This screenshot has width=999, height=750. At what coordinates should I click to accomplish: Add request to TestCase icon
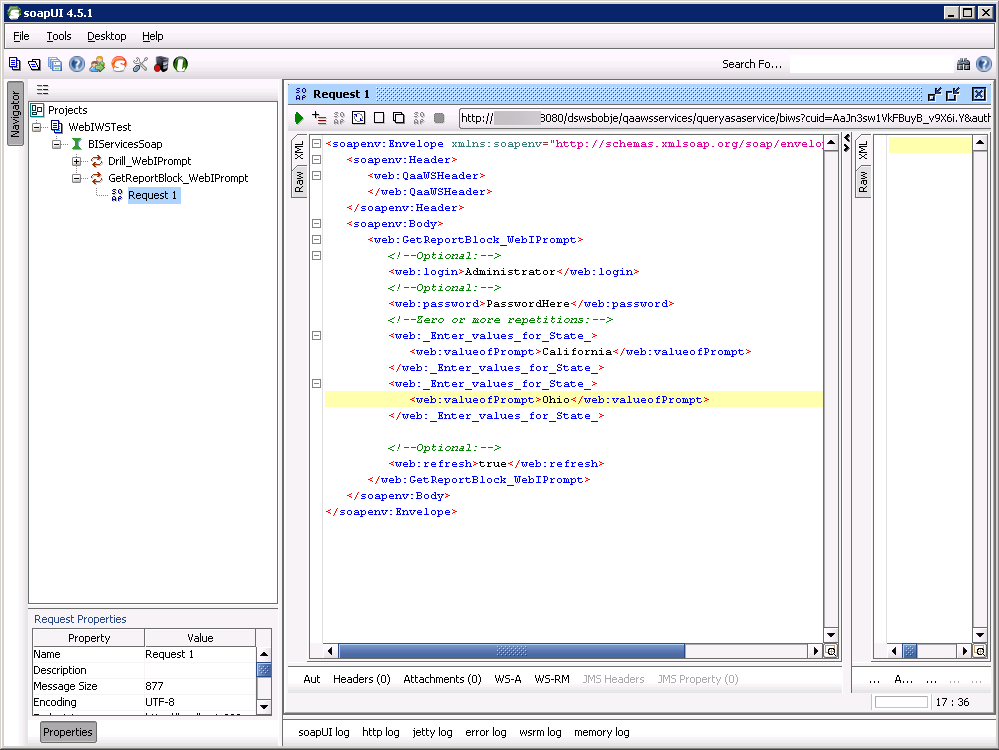coord(319,118)
